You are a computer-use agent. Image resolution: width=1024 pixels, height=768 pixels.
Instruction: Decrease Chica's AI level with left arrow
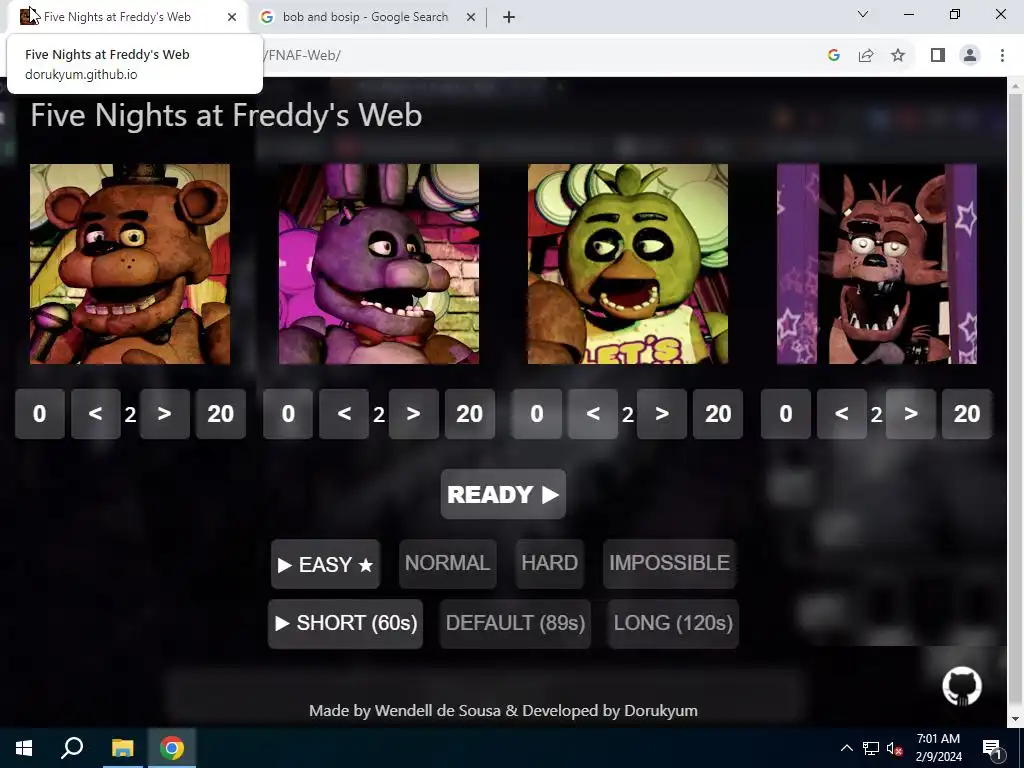point(593,413)
